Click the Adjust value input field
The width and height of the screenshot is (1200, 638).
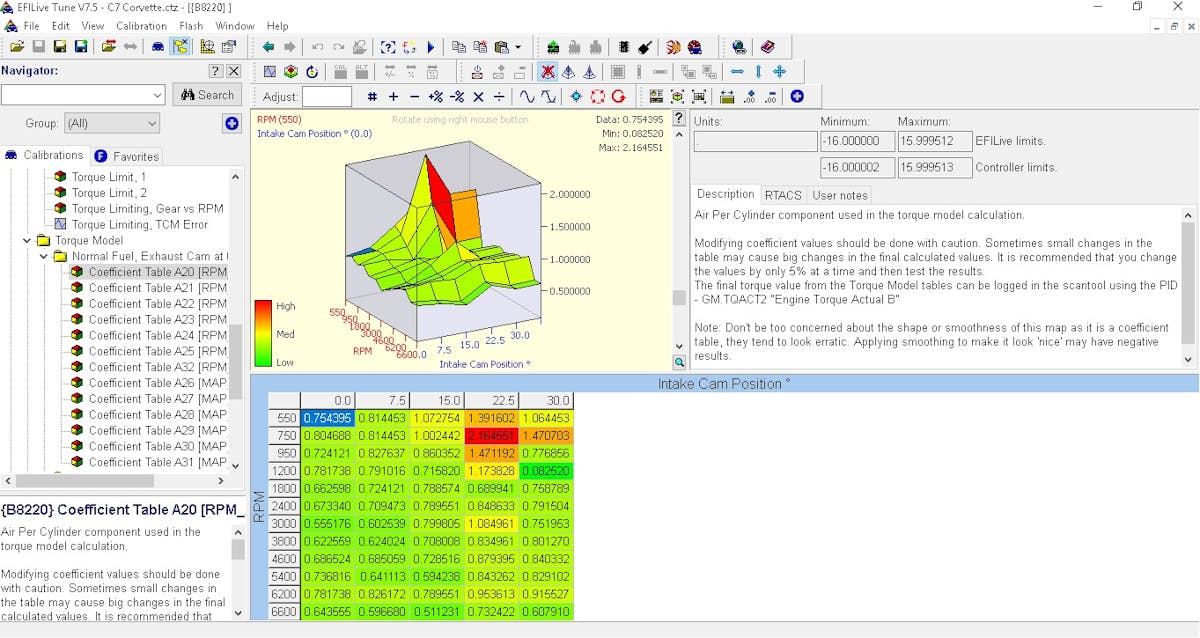click(327, 97)
